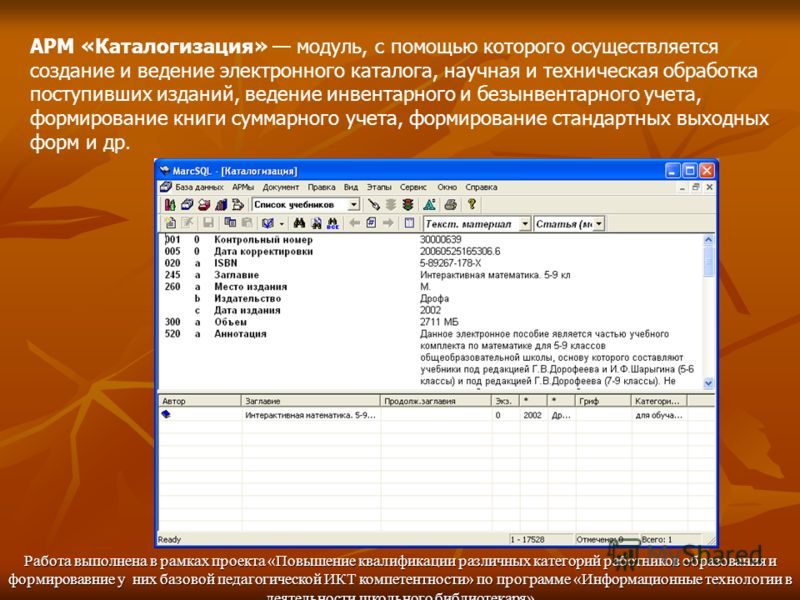Open the Документ menu
The width and height of the screenshot is (800, 600).
click(281, 187)
